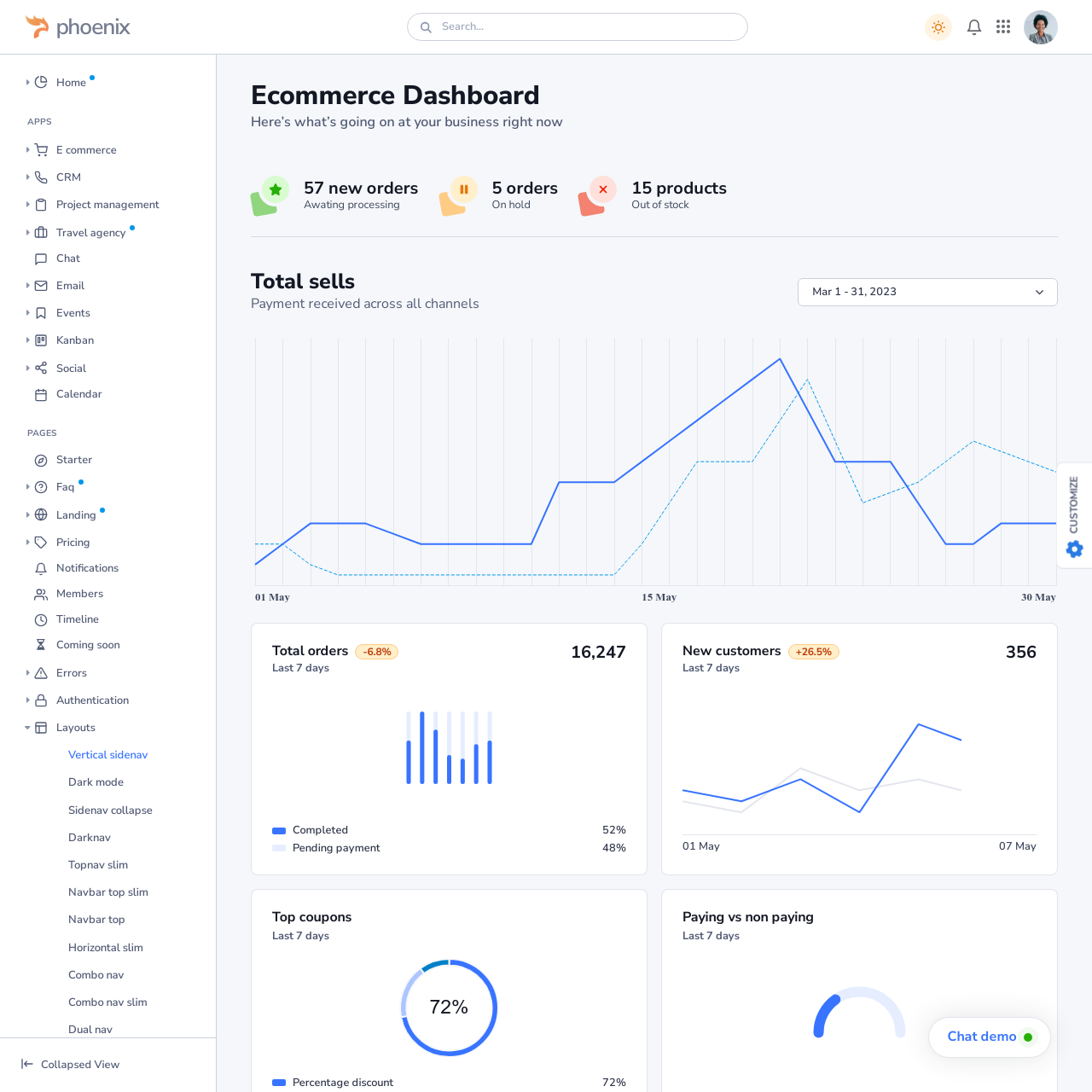Toggle the Collapsed View sidebar option
Screen dimensions: 1092x1092
[x=70, y=1064]
